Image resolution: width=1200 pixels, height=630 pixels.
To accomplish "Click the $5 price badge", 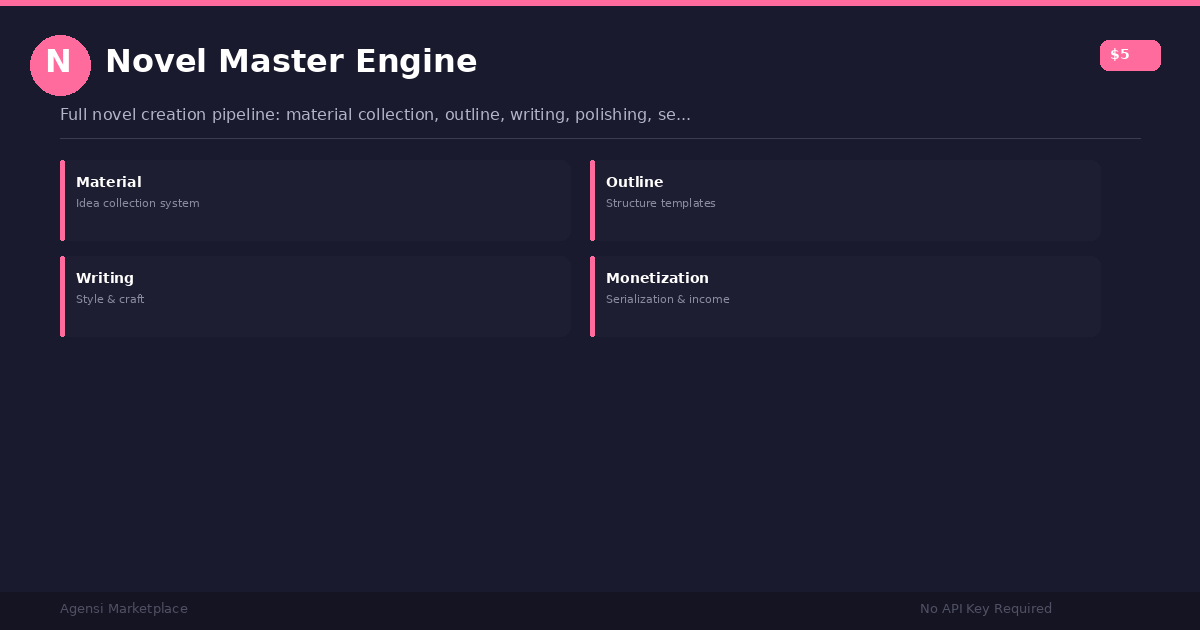I will click(x=1130, y=55).
